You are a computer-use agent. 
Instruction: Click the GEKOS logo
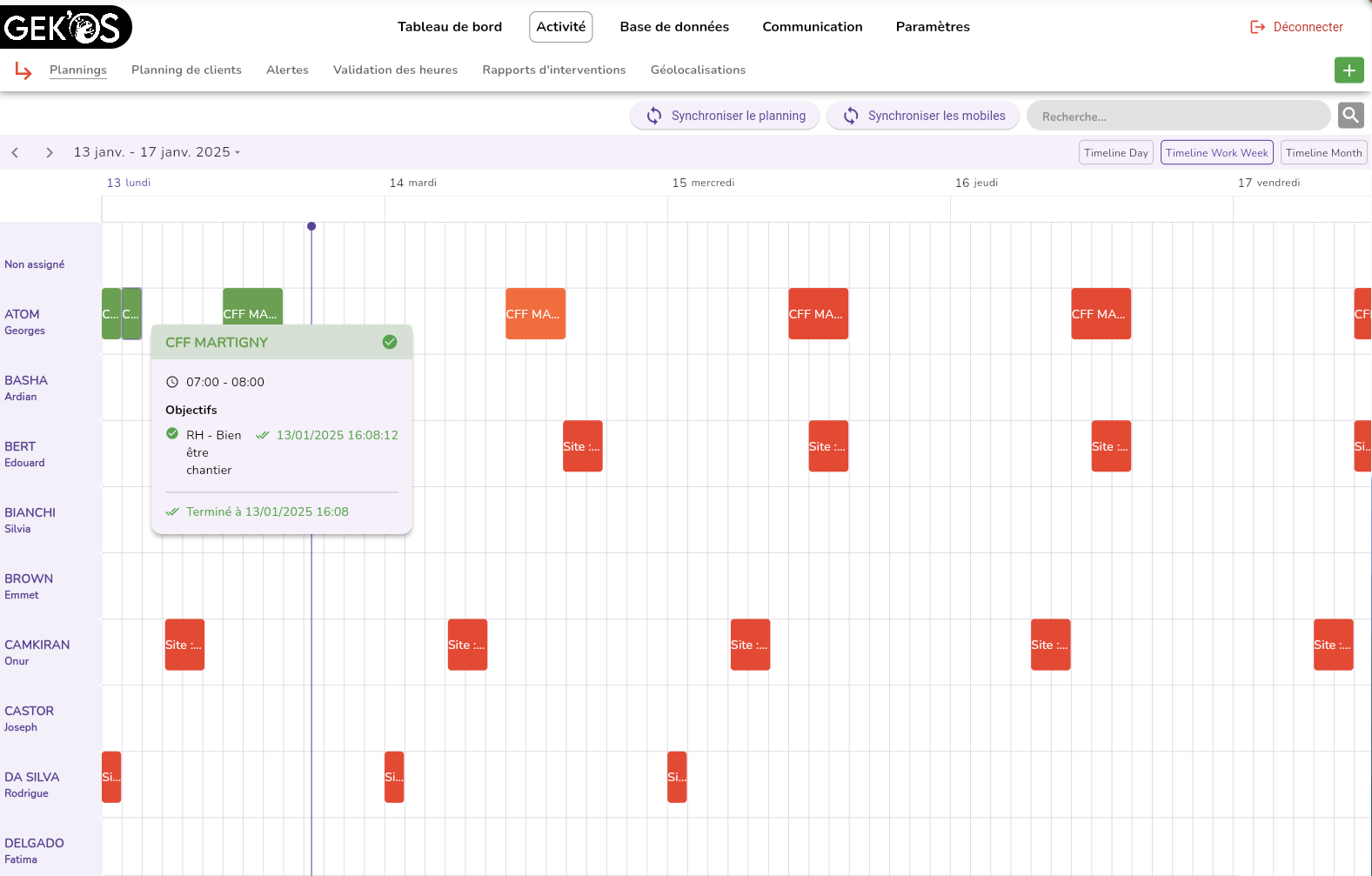tap(65, 27)
